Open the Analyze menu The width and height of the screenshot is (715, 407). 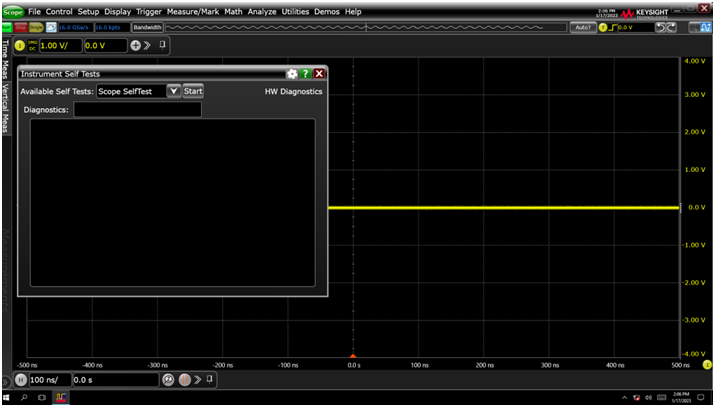[x=262, y=12]
